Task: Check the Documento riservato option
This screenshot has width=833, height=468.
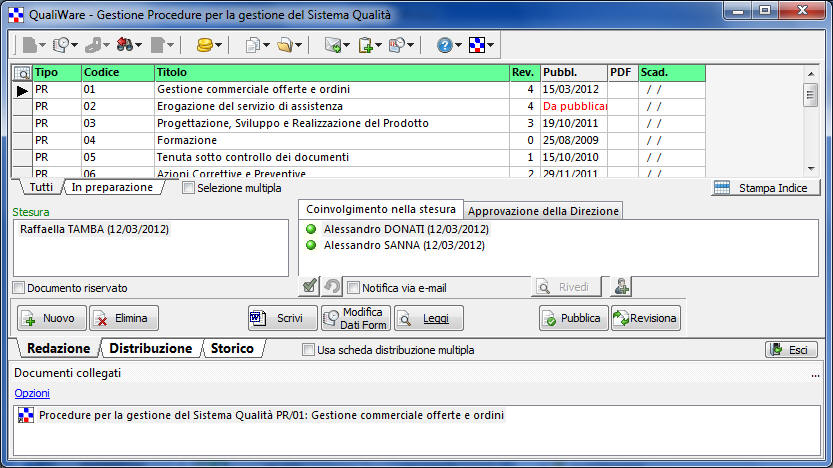Action: click(x=19, y=288)
